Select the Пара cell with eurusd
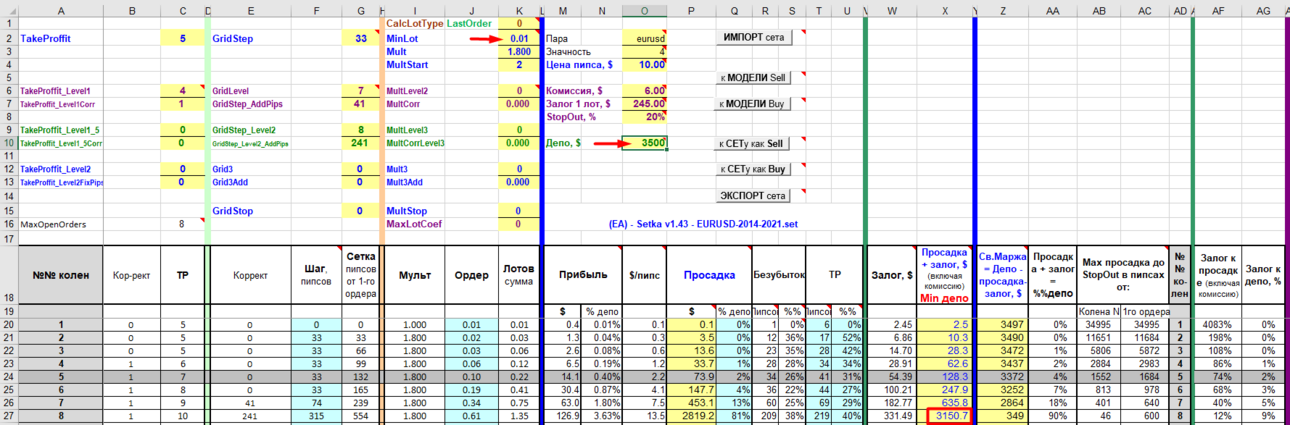This screenshot has height=425, width=1290. [644, 38]
